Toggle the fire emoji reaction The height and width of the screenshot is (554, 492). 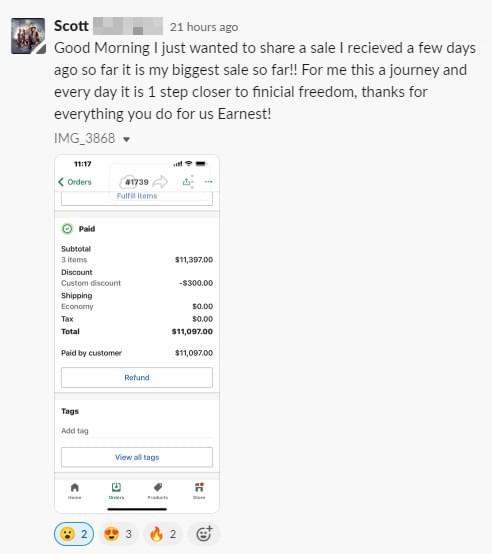(162, 534)
